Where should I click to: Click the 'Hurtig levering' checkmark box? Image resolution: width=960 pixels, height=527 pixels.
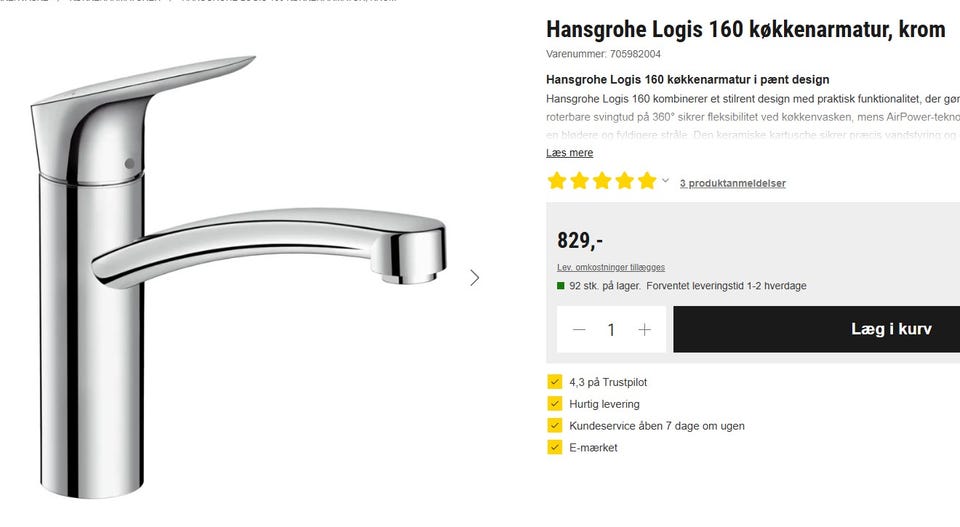click(555, 404)
